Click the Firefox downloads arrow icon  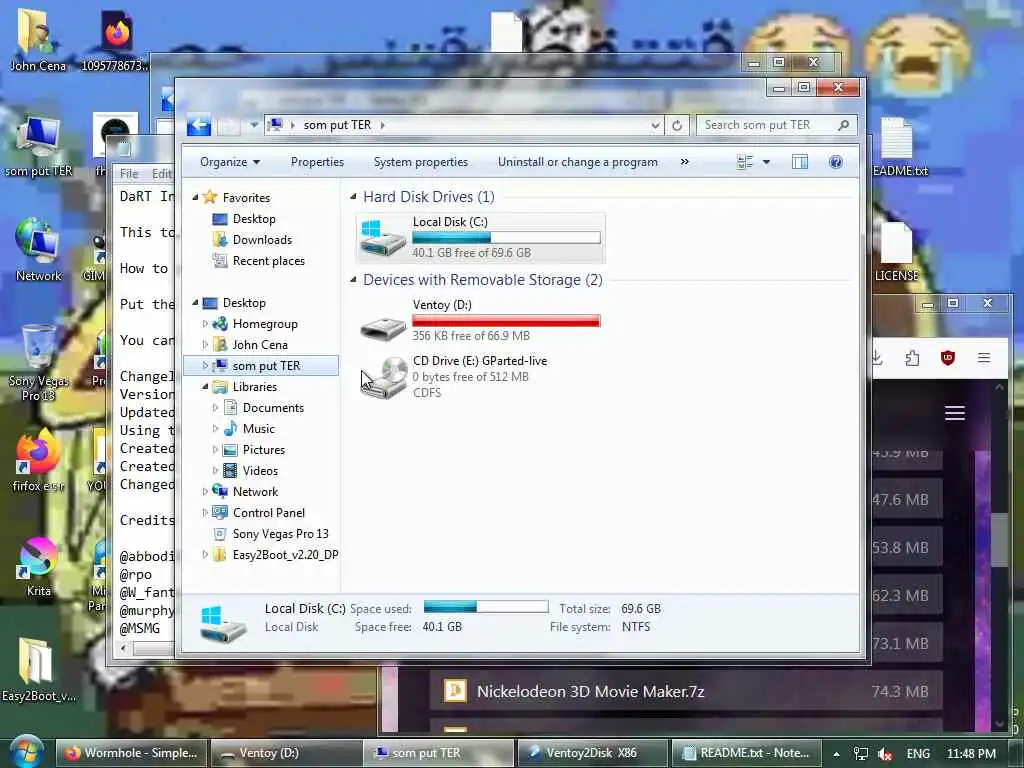coord(878,358)
